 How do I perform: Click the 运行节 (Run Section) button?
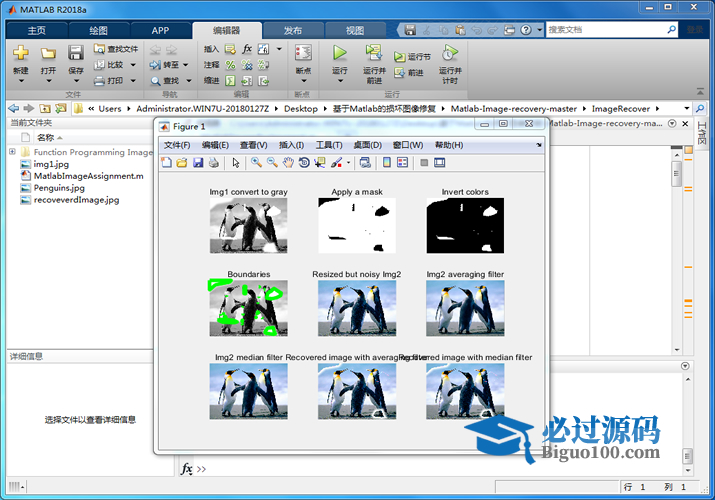[x=413, y=57]
